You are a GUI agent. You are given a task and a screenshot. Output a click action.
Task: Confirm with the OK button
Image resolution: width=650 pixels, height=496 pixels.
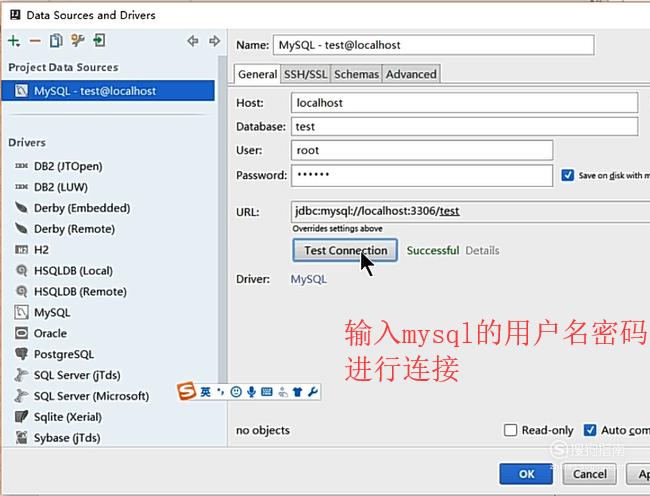click(x=526, y=474)
